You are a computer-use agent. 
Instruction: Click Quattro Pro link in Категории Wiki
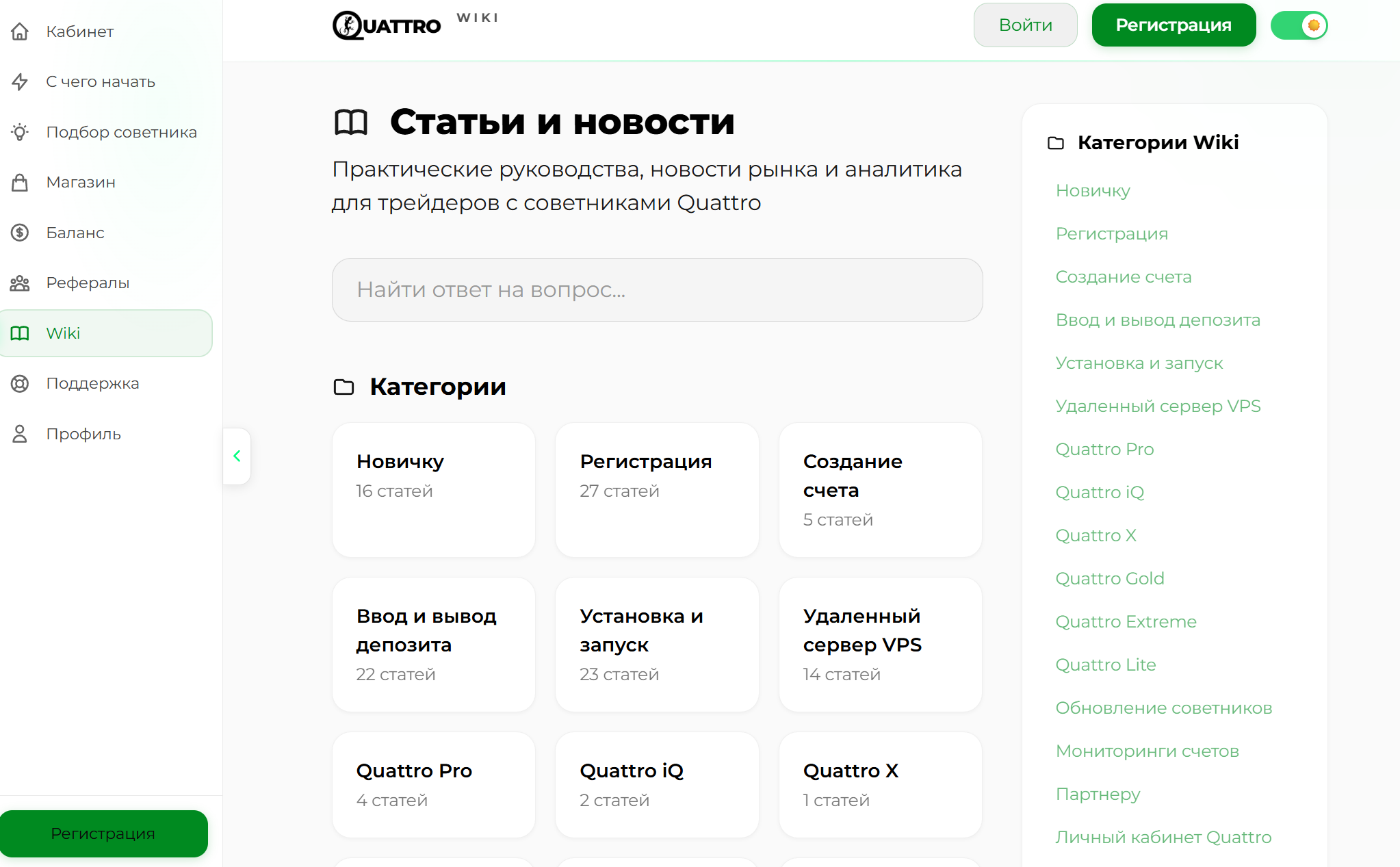[1104, 450]
